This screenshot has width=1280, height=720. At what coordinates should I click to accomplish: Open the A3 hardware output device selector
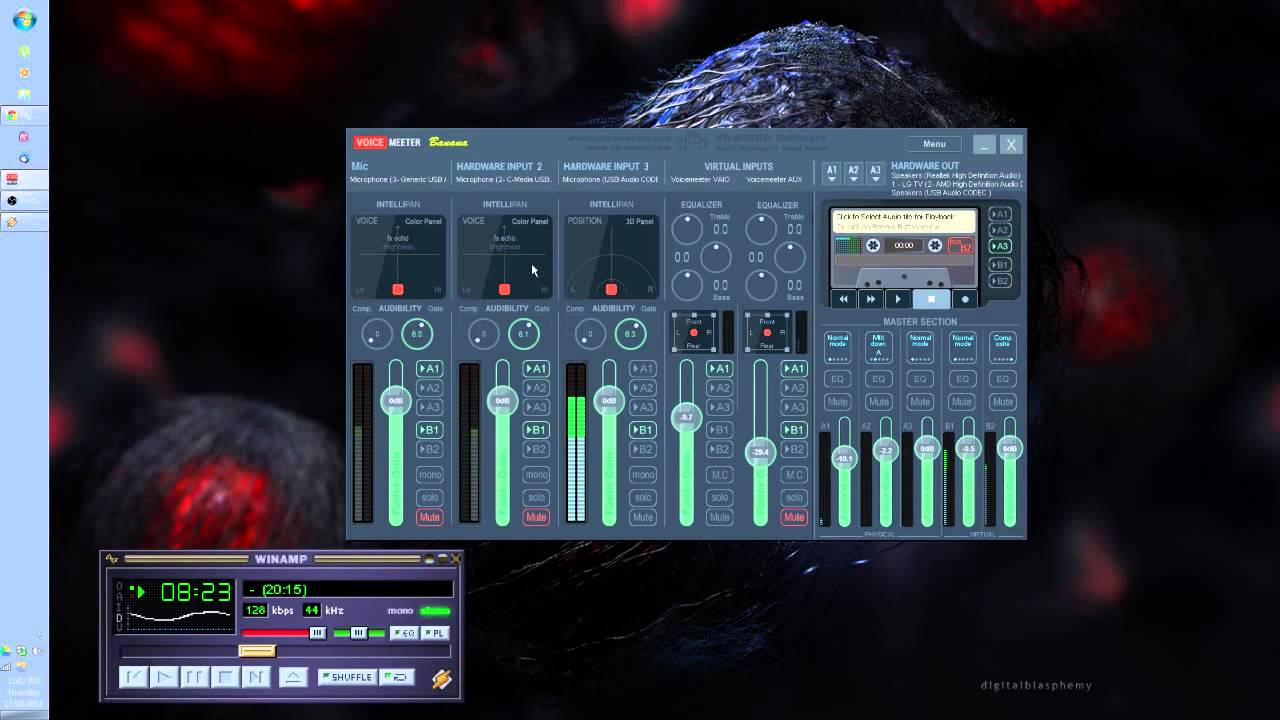pyautogui.click(x=875, y=173)
